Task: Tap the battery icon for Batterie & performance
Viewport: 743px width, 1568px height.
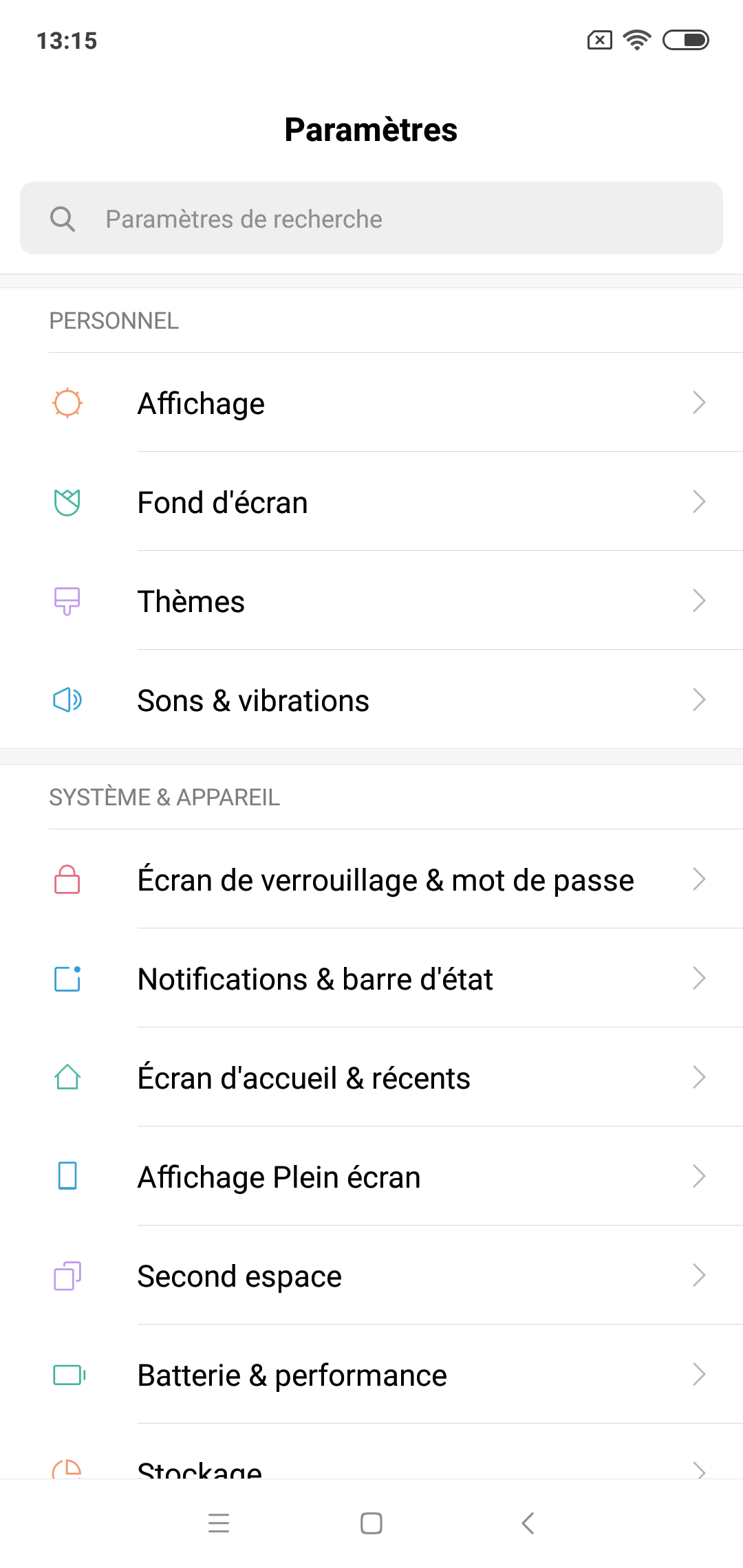Action: pos(69,1375)
